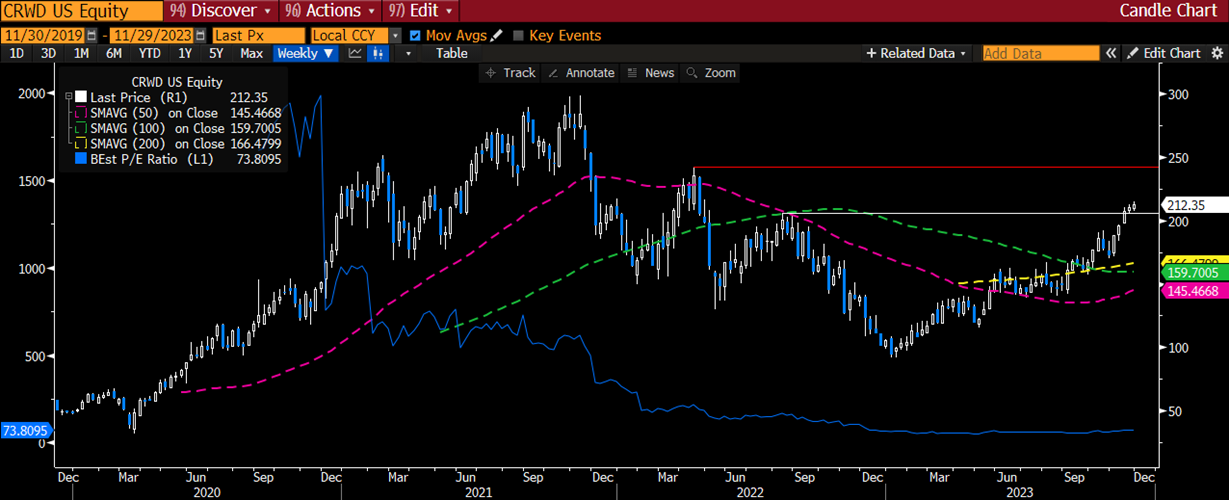Expand the chart type dropdown arrow
Screen dimensions: 1229x500
407,53
